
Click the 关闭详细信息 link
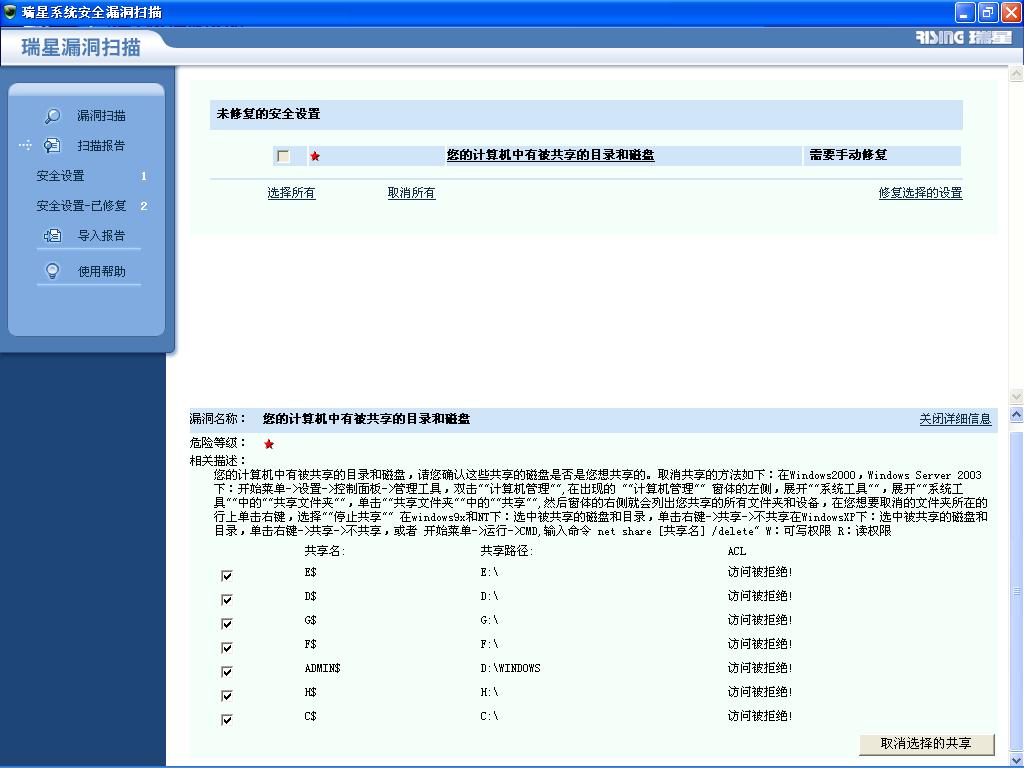(x=955, y=419)
